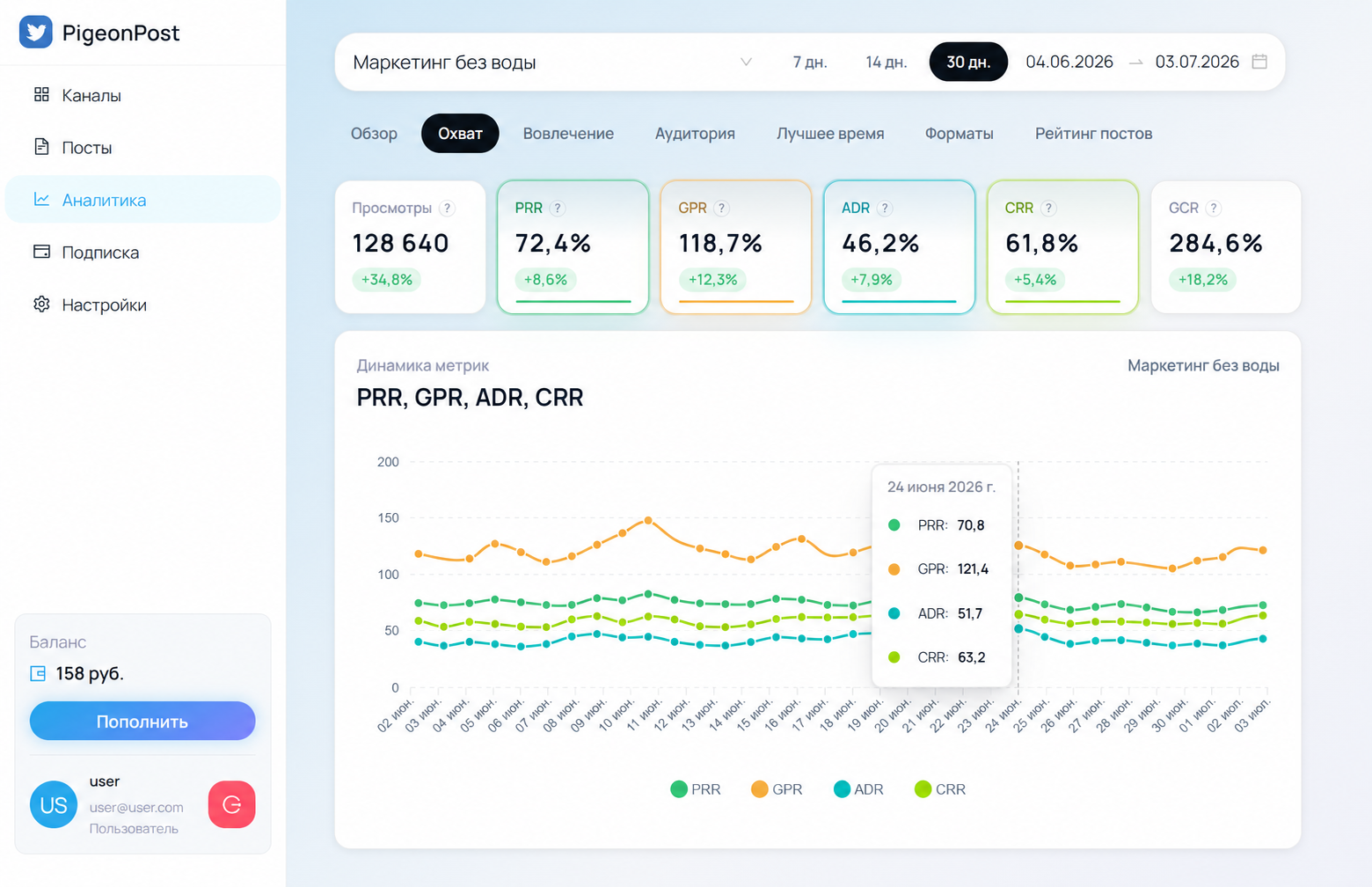This screenshot has height=887, width=1372.
Task: Toggle the GPR metric card
Action: tap(736, 247)
